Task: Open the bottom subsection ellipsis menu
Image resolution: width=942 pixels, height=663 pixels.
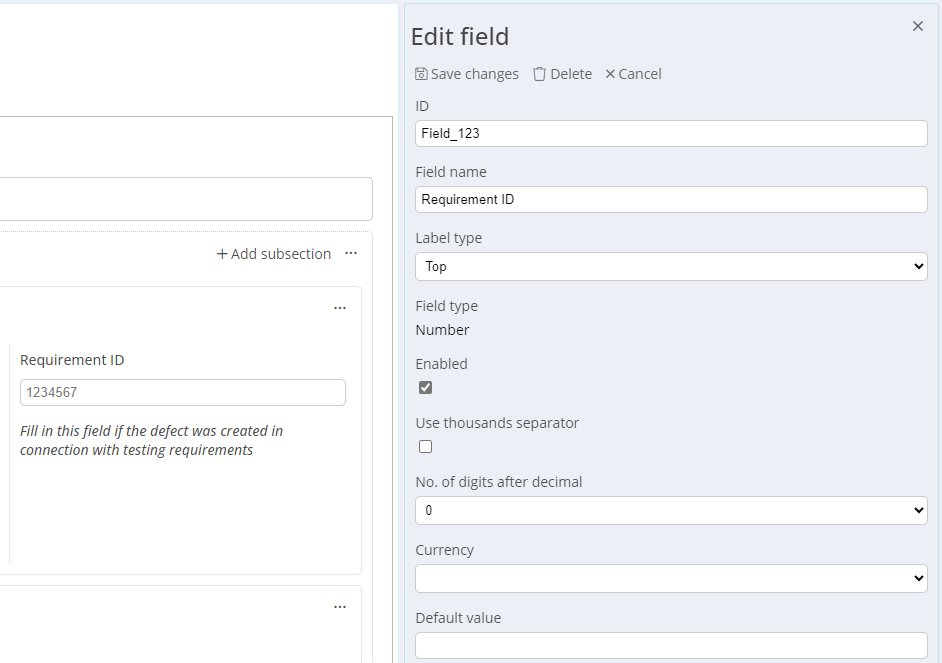Action: click(x=340, y=607)
